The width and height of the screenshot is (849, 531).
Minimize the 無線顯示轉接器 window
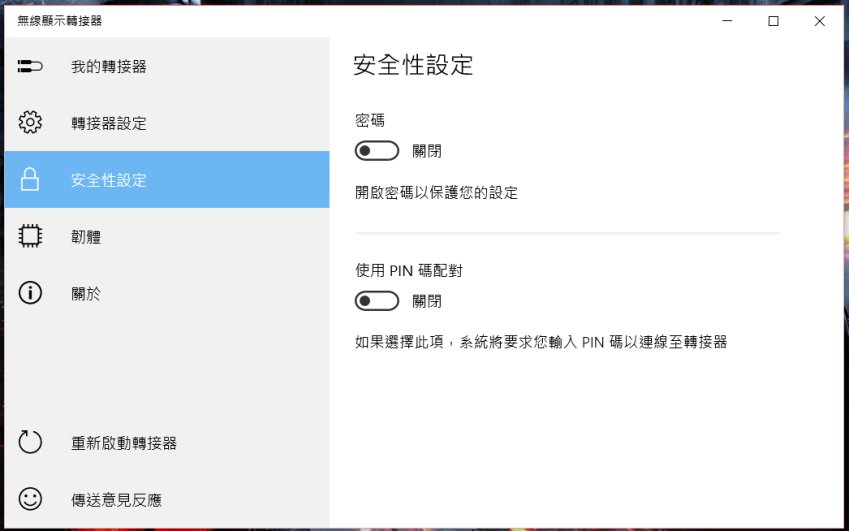pos(727,21)
